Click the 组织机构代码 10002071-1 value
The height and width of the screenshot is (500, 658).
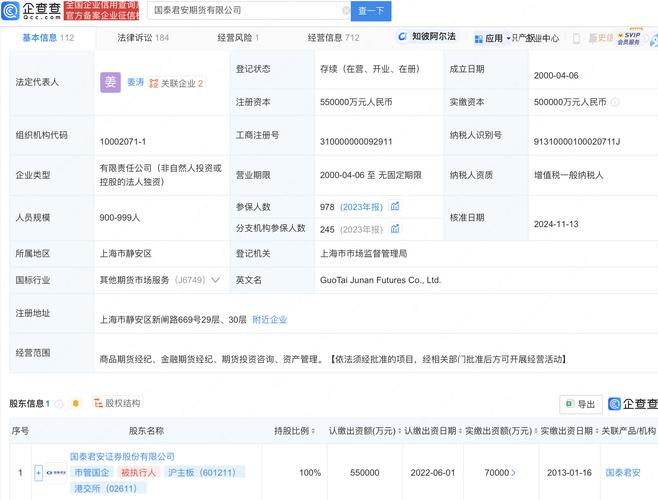[123, 142]
